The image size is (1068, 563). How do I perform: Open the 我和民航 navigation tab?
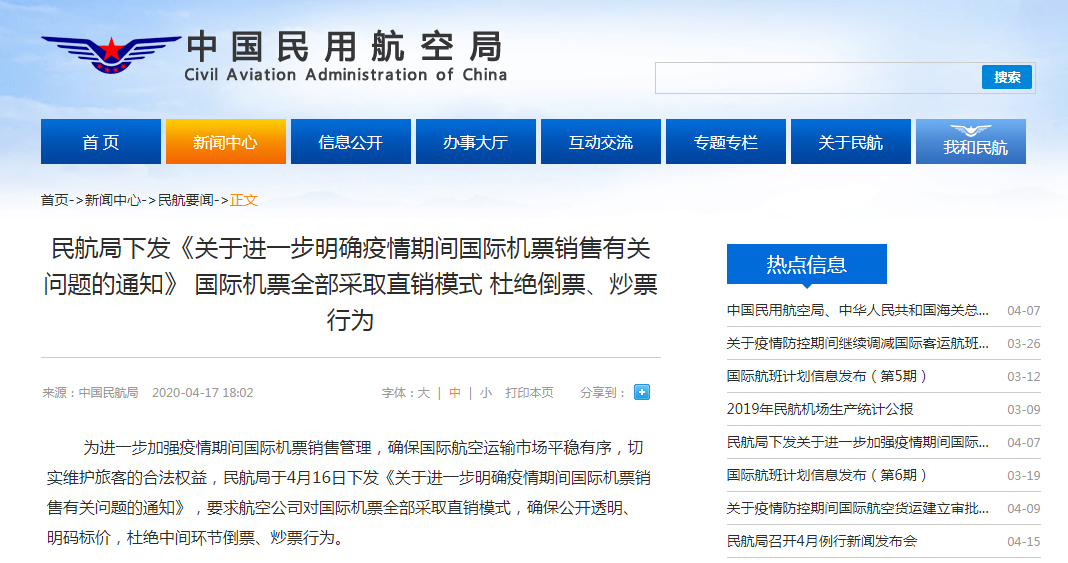(x=971, y=142)
